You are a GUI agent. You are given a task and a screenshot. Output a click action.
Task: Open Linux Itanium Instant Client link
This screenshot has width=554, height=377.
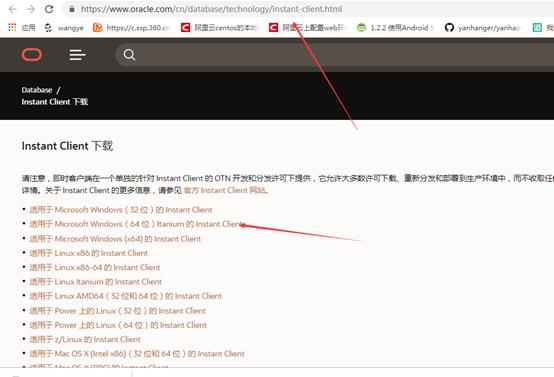click(x=96, y=282)
